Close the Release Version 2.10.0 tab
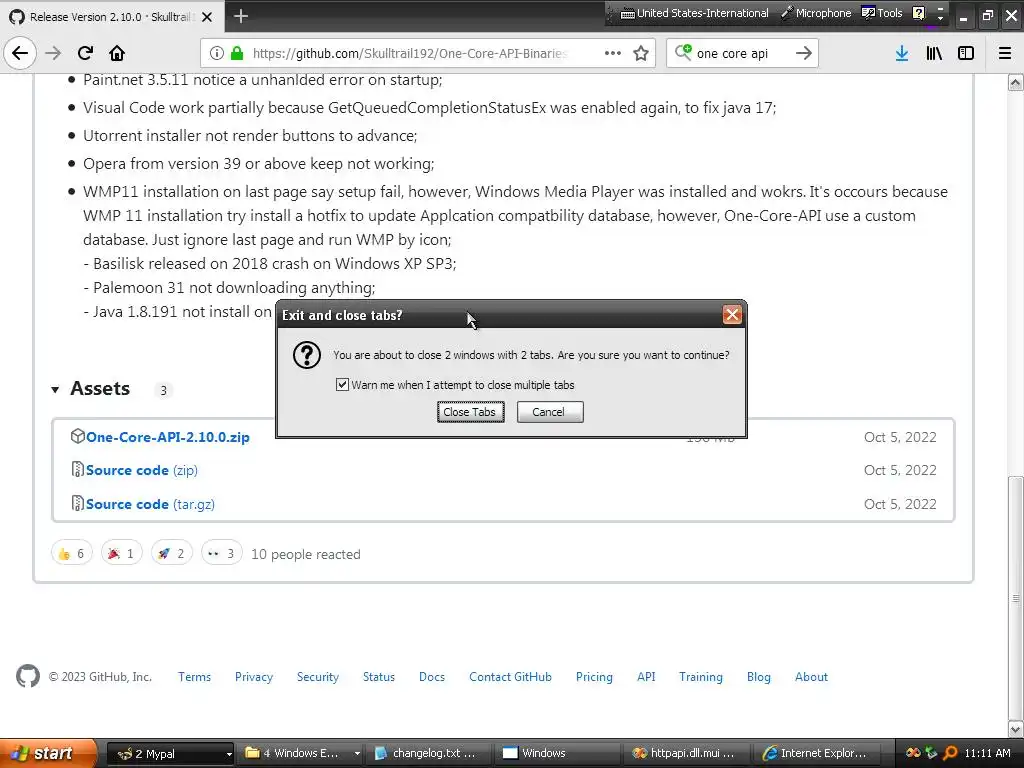 (207, 17)
